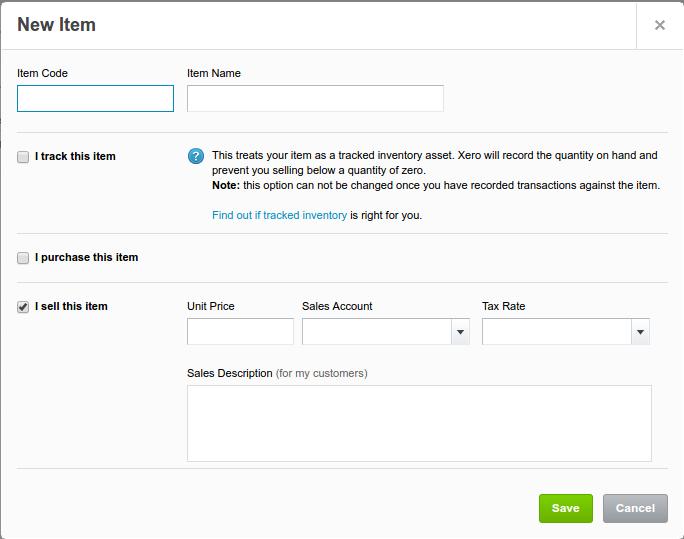Click the 'Note:' text about recorded transactions
684x539 pixels.
click(436, 185)
